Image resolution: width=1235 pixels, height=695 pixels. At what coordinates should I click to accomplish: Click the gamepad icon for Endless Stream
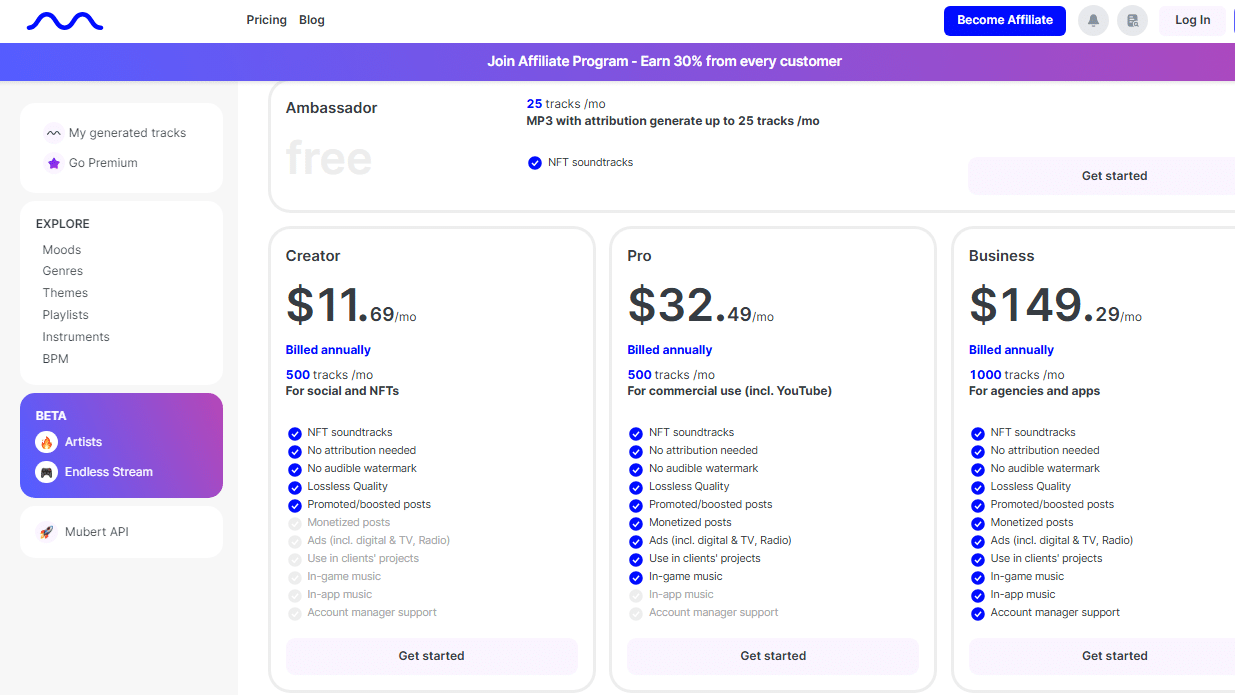tap(47, 472)
